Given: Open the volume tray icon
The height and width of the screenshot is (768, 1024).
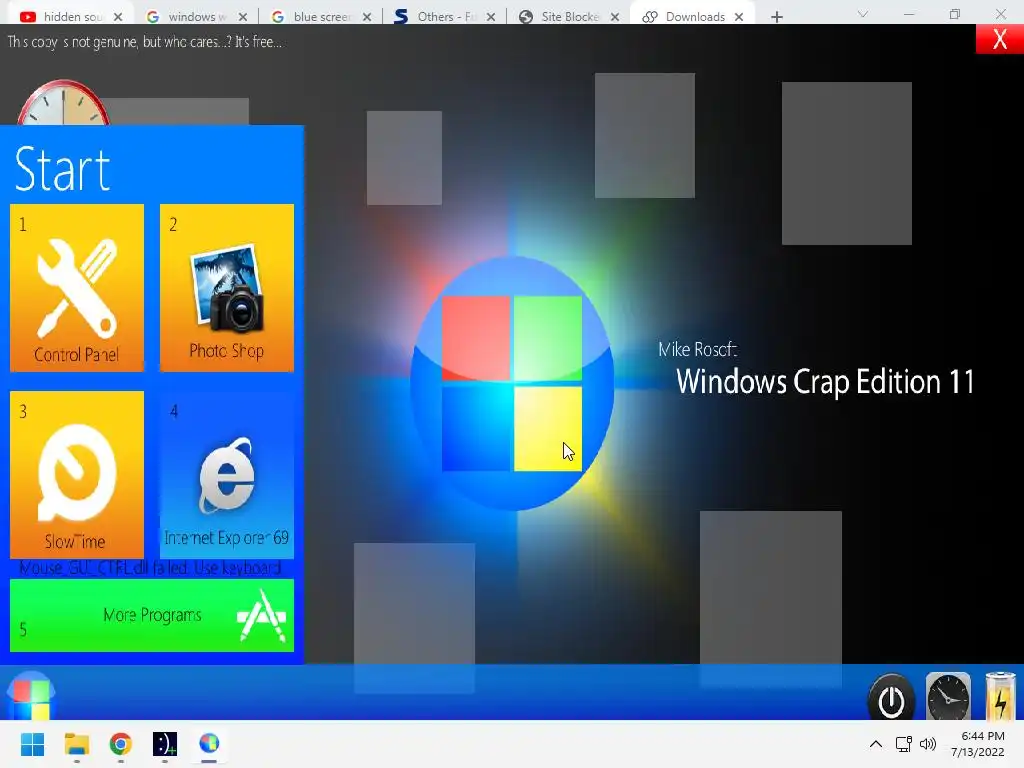Looking at the screenshot, I should [x=927, y=744].
